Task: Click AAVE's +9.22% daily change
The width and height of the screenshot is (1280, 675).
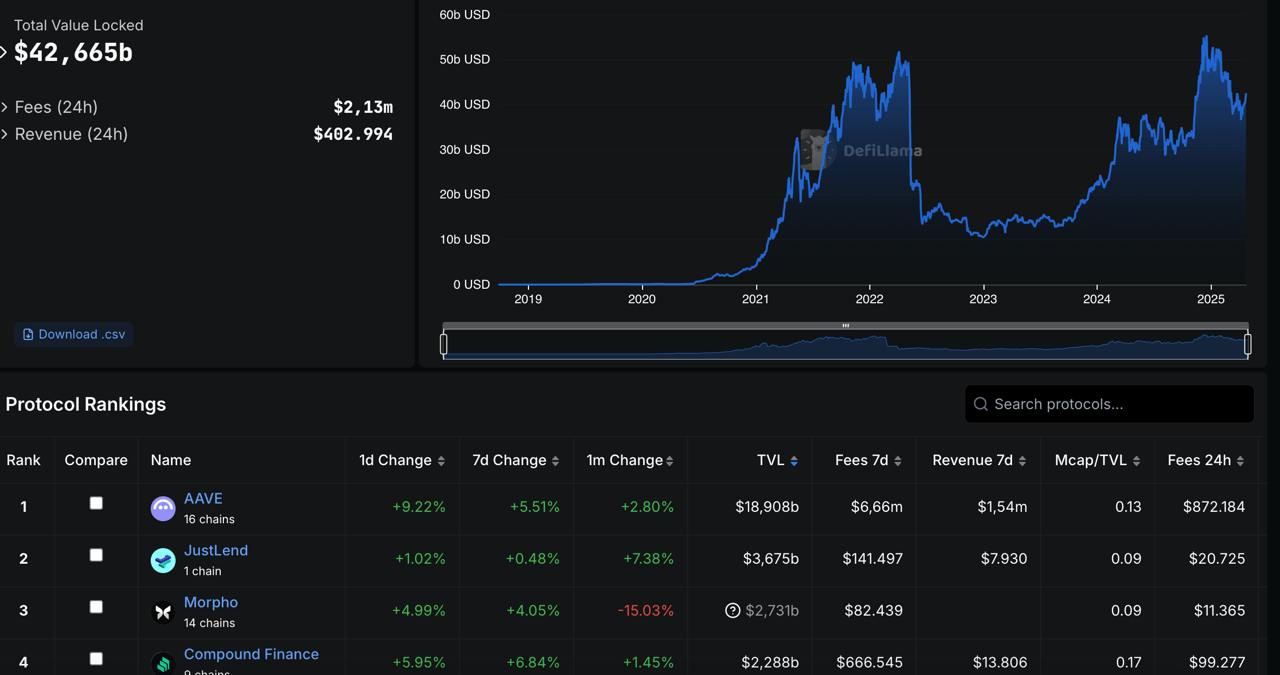Action: click(419, 507)
